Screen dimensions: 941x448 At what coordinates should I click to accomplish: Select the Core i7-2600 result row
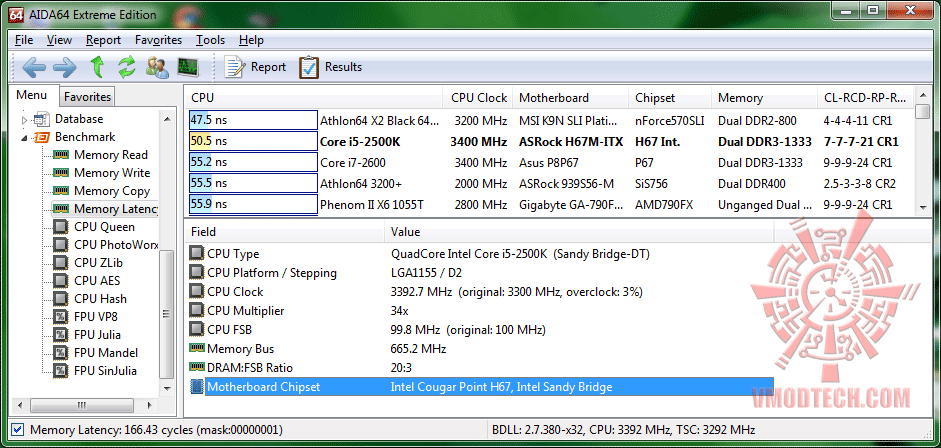tap(551, 163)
